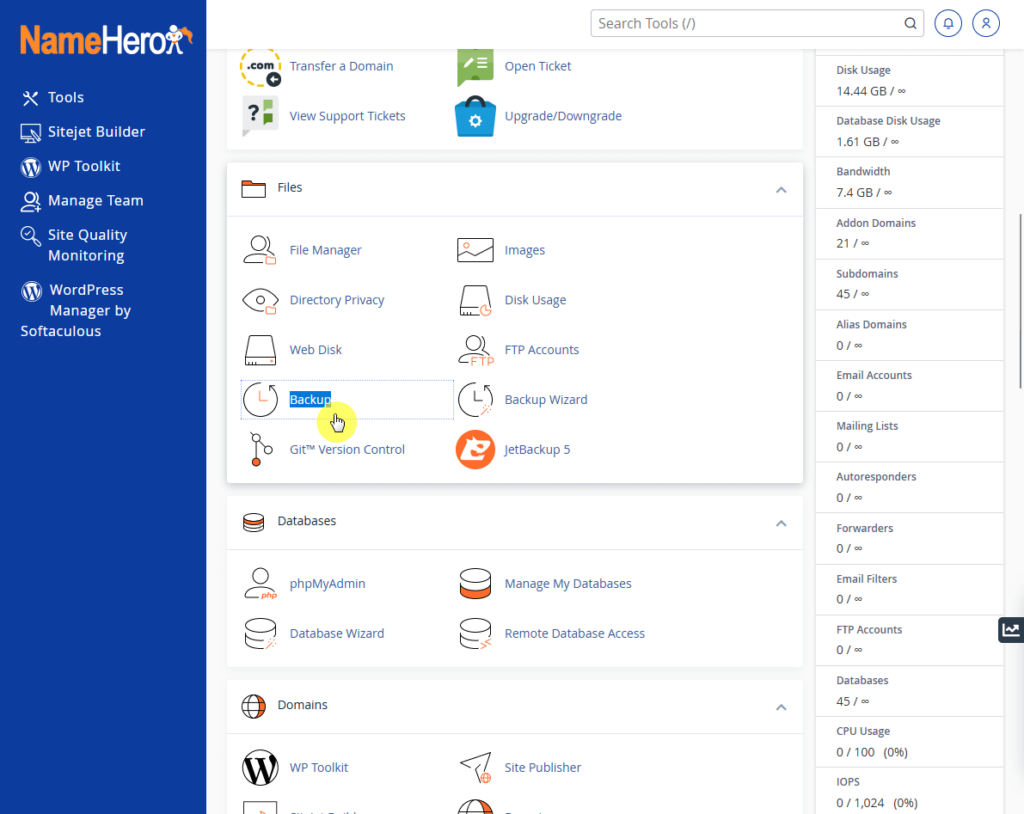Screen dimensions: 1024x814
Task: Click the Bandwidth value 7.4 GB
Action: click(x=863, y=193)
